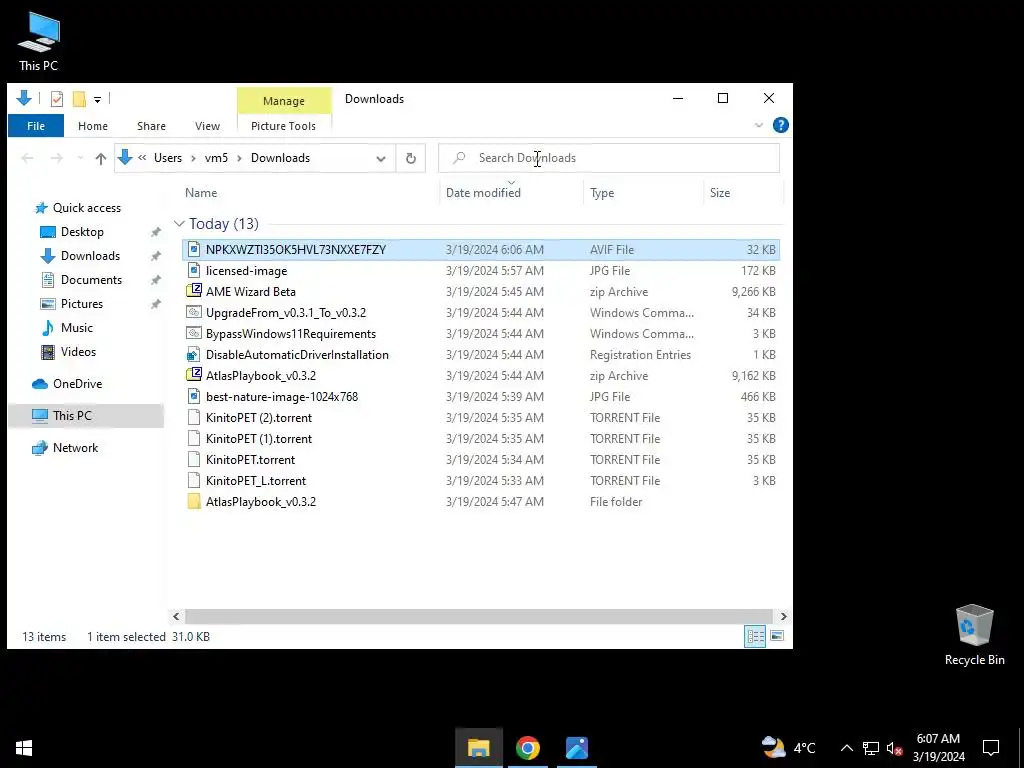Go forward with the Forward arrow
Viewport: 1024px width, 768px height.
pos(57,158)
